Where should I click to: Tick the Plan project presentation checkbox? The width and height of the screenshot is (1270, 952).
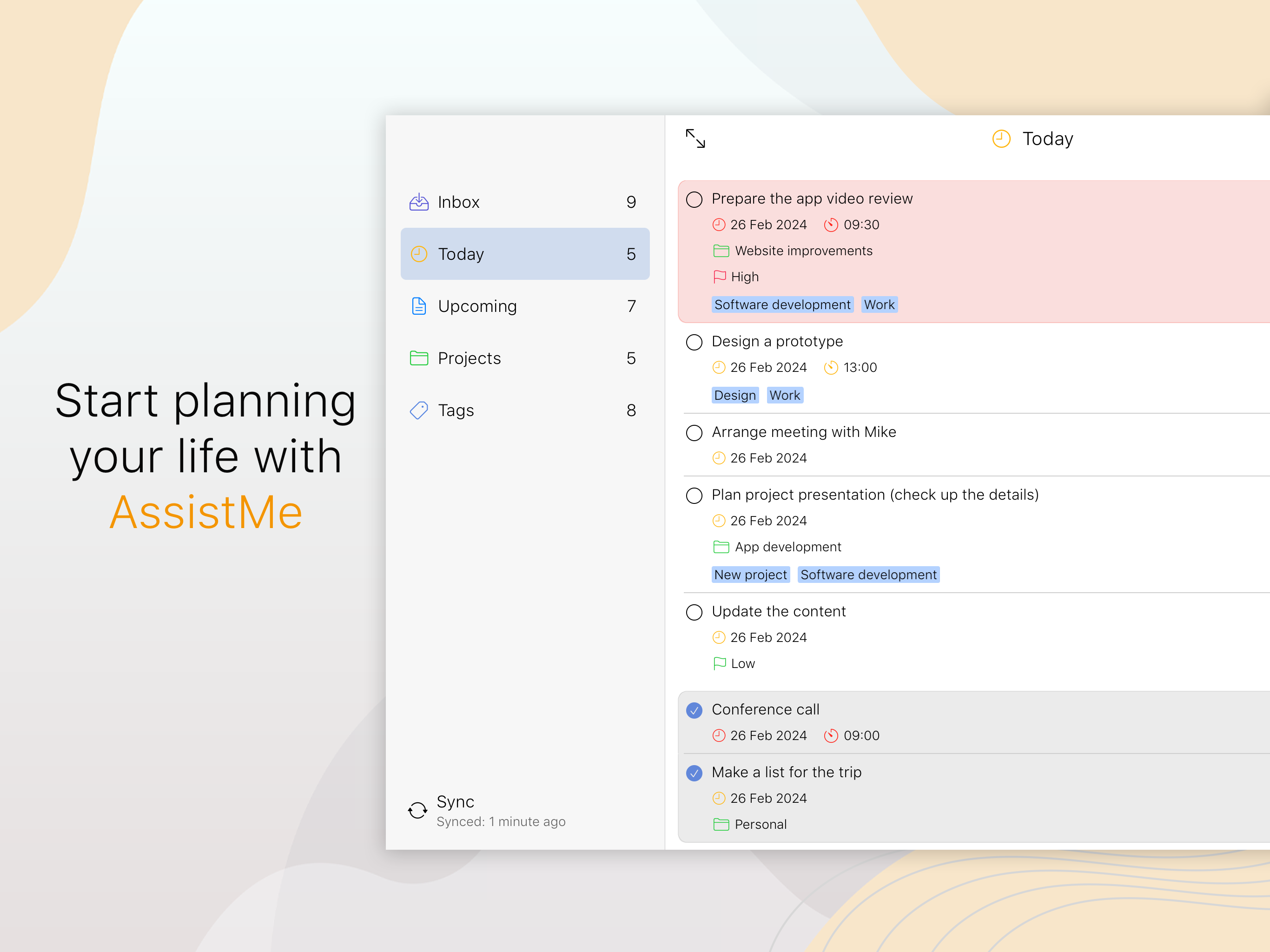tap(694, 496)
